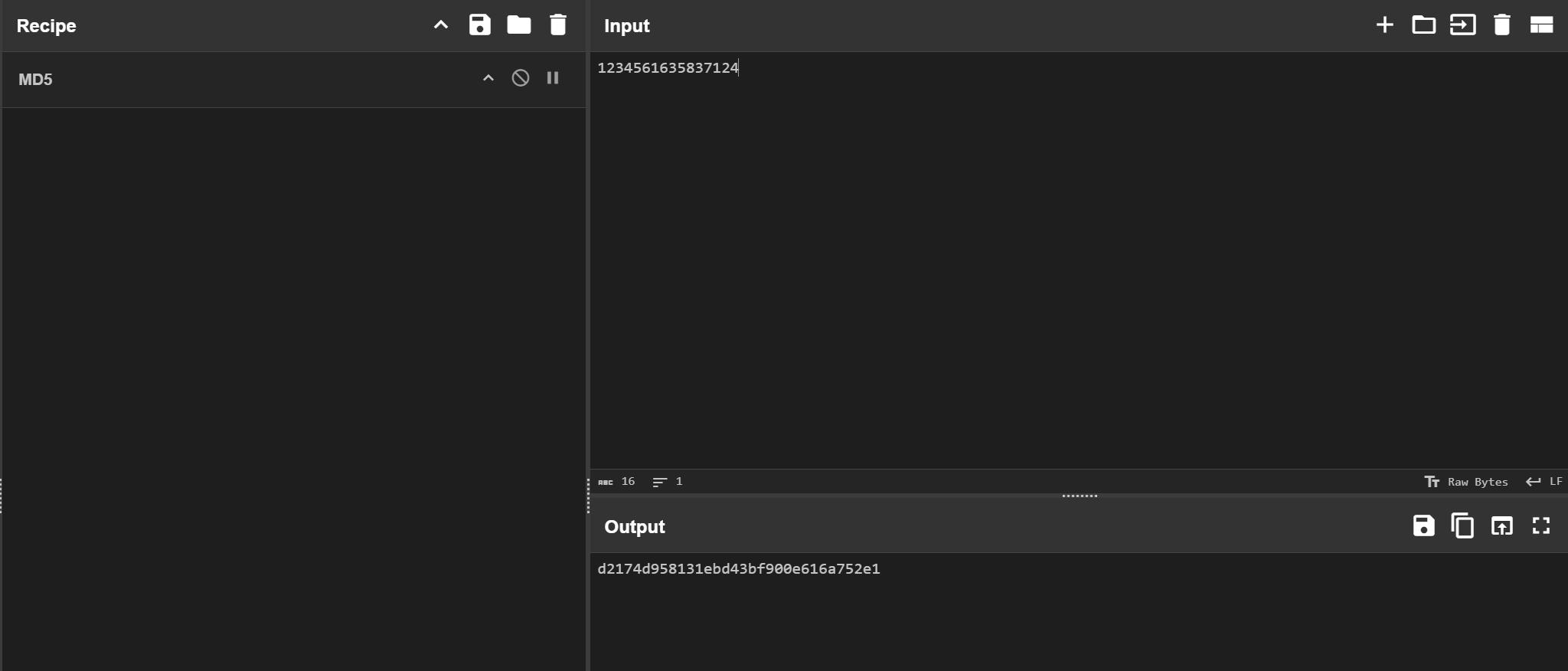The image size is (1568, 671).
Task: Click the input line count showing 1
Action: click(x=668, y=482)
